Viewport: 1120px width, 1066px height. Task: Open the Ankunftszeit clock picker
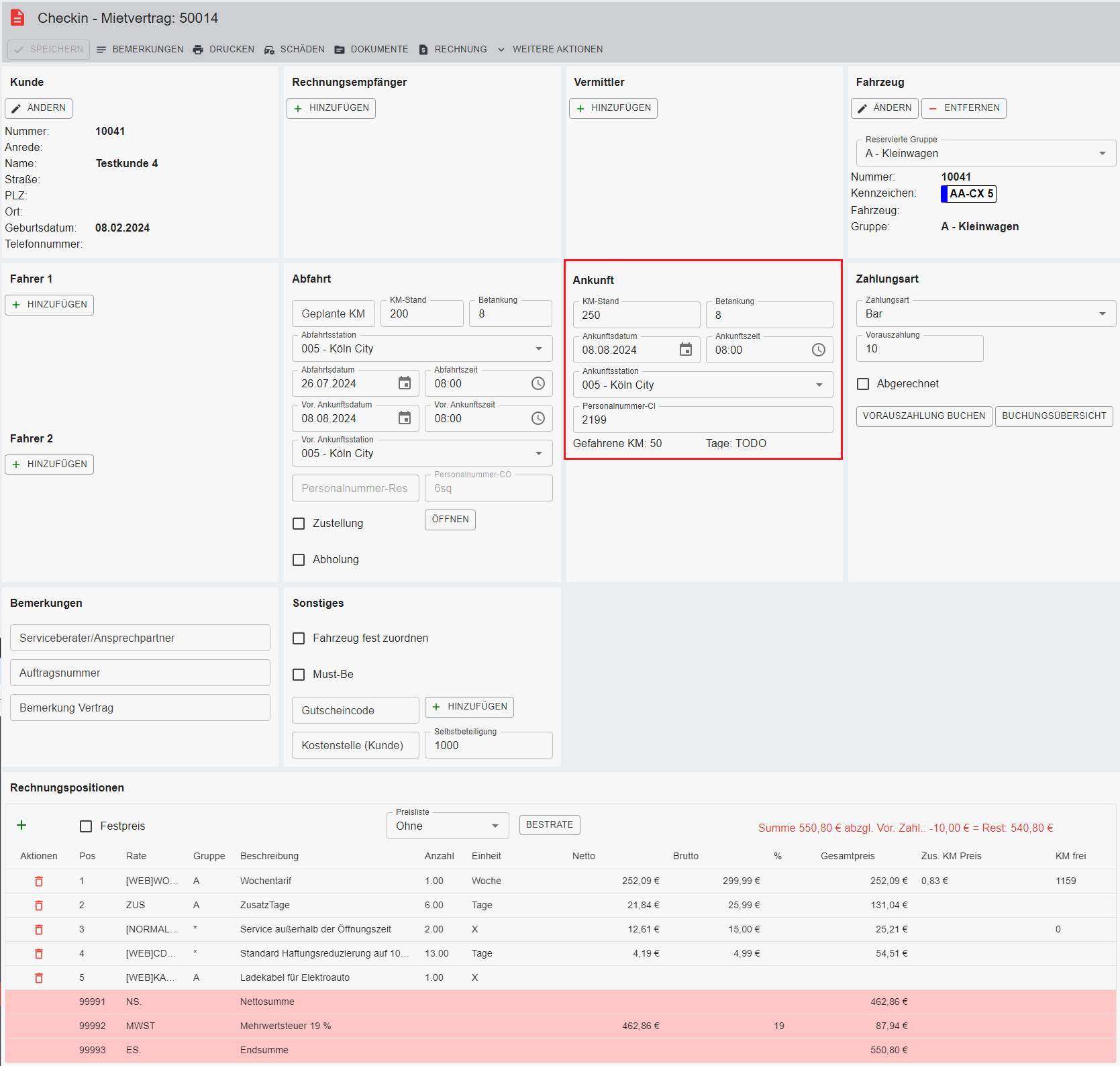coord(818,350)
